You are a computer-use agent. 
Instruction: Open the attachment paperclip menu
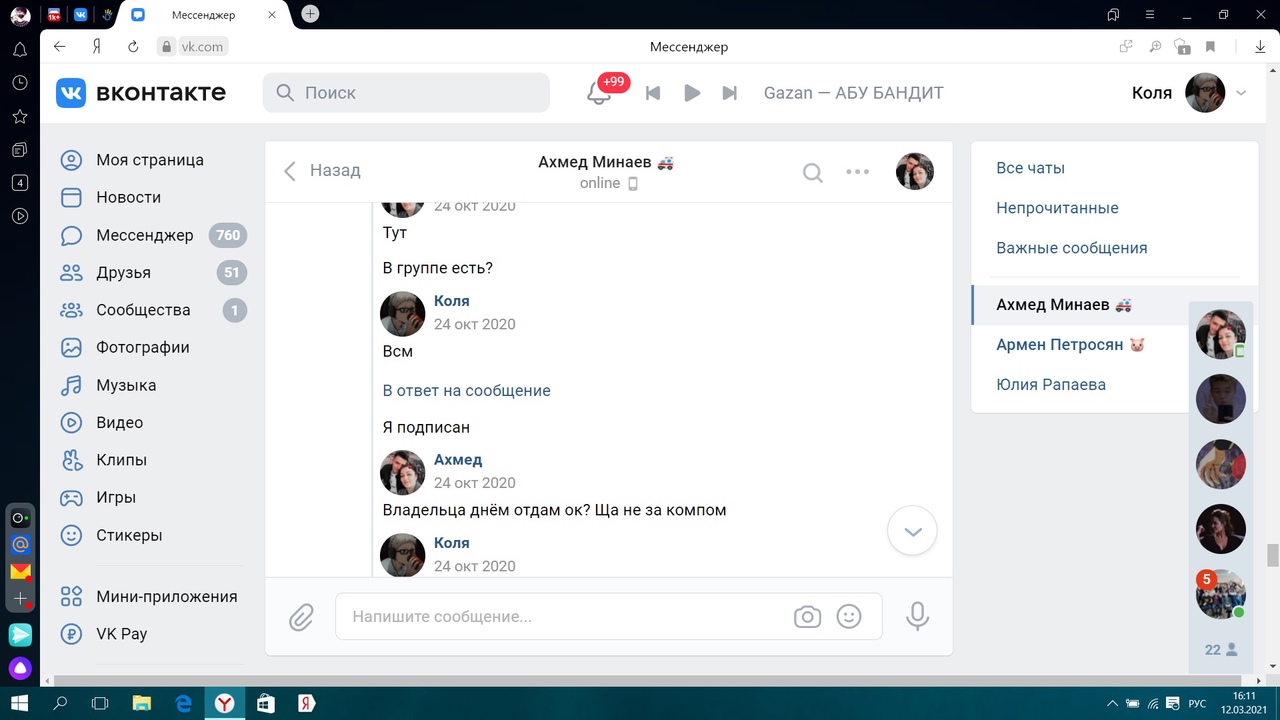301,617
